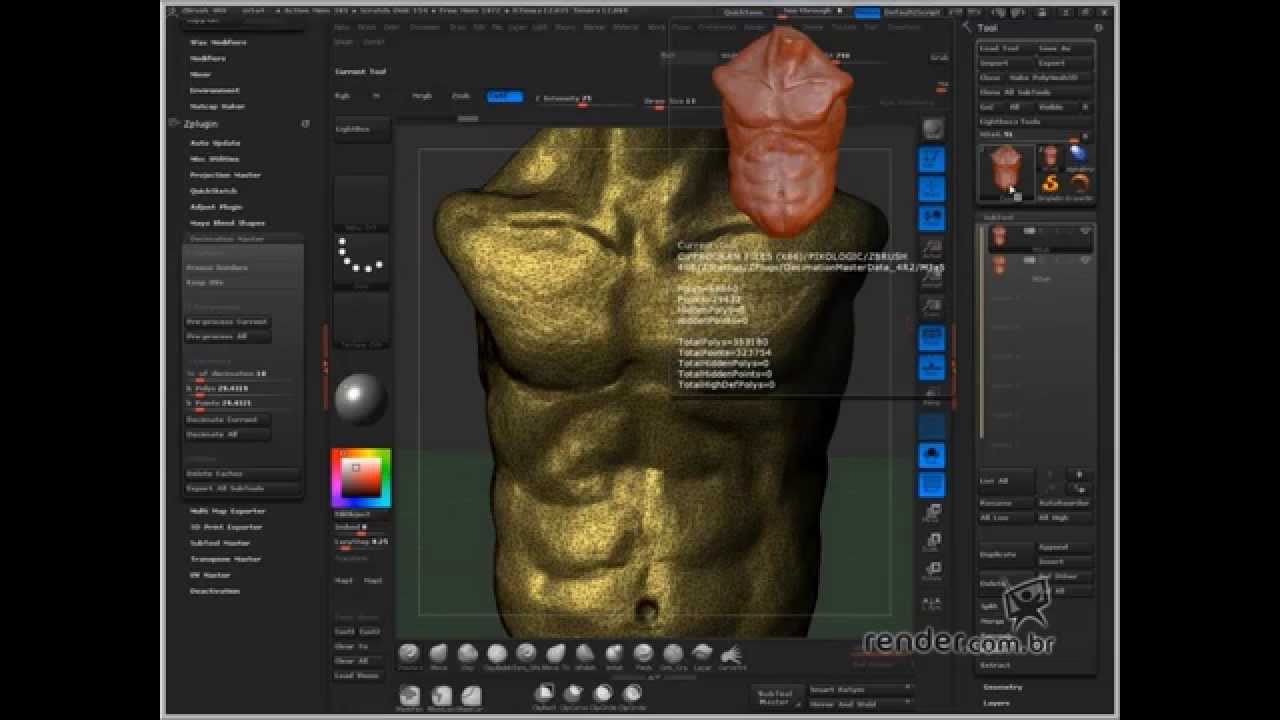Viewport: 1280px width, 720px height.
Task: Select the hPolish brush icon
Action: [x=585, y=655]
